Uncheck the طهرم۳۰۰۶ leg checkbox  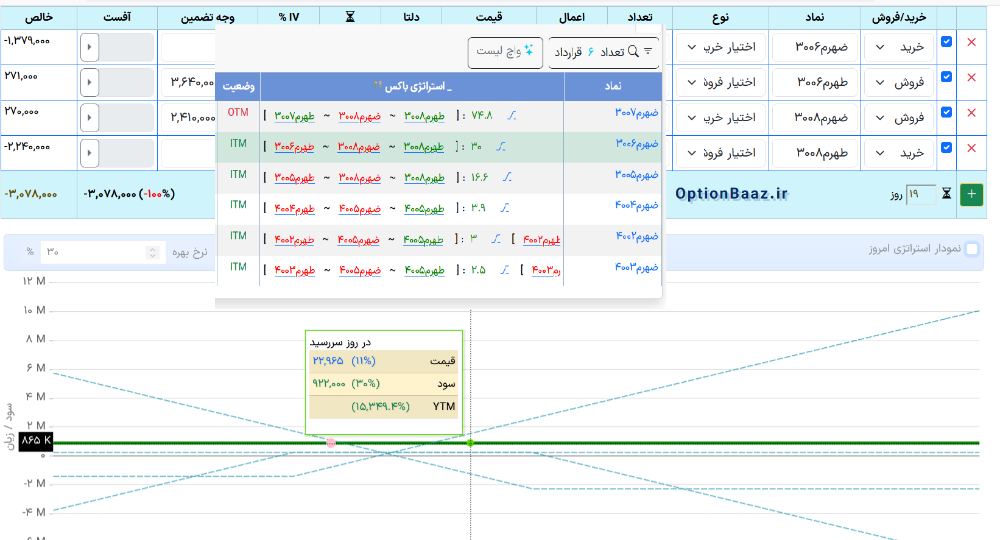click(946, 77)
